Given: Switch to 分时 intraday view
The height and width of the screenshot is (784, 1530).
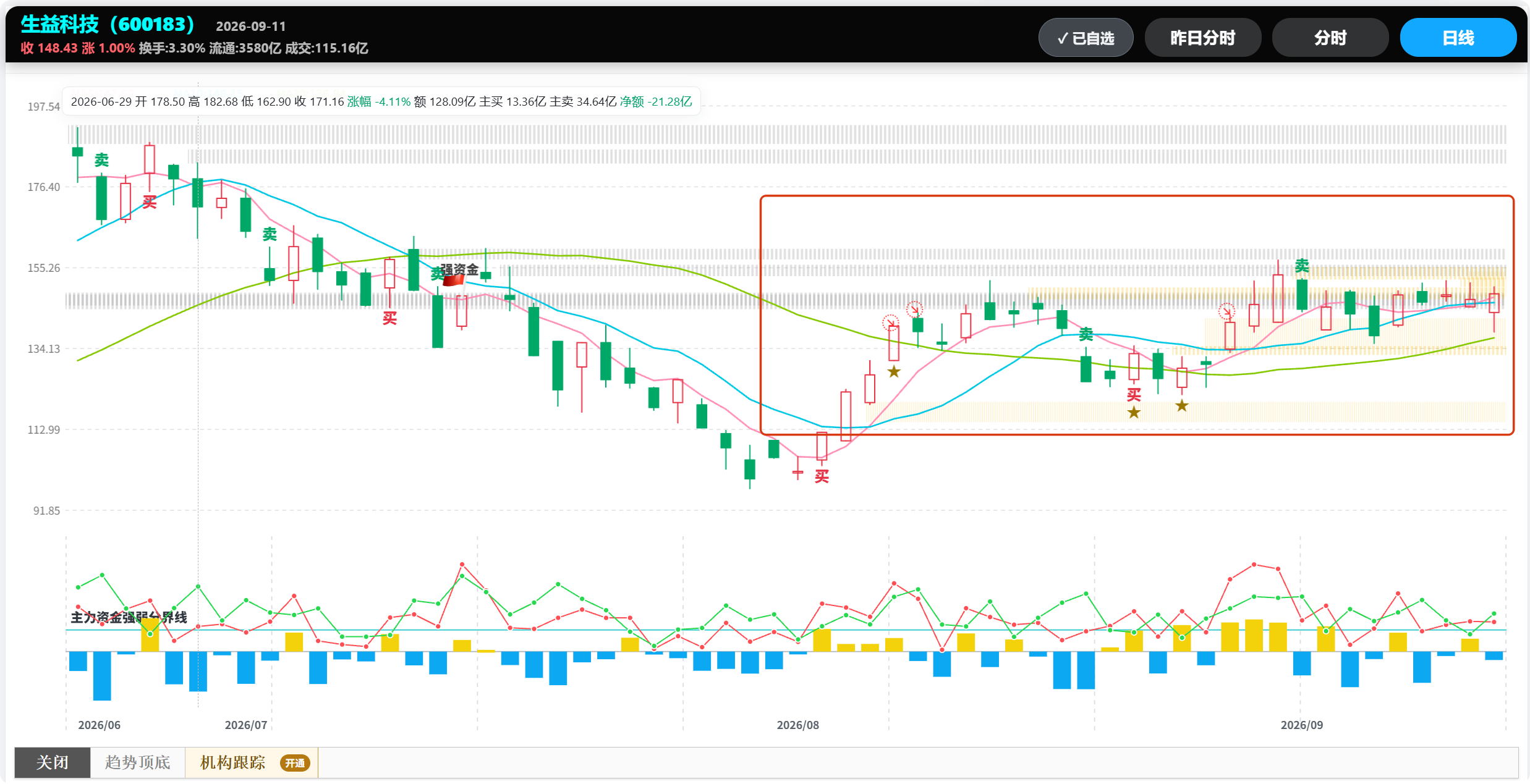Looking at the screenshot, I should 1330,38.
